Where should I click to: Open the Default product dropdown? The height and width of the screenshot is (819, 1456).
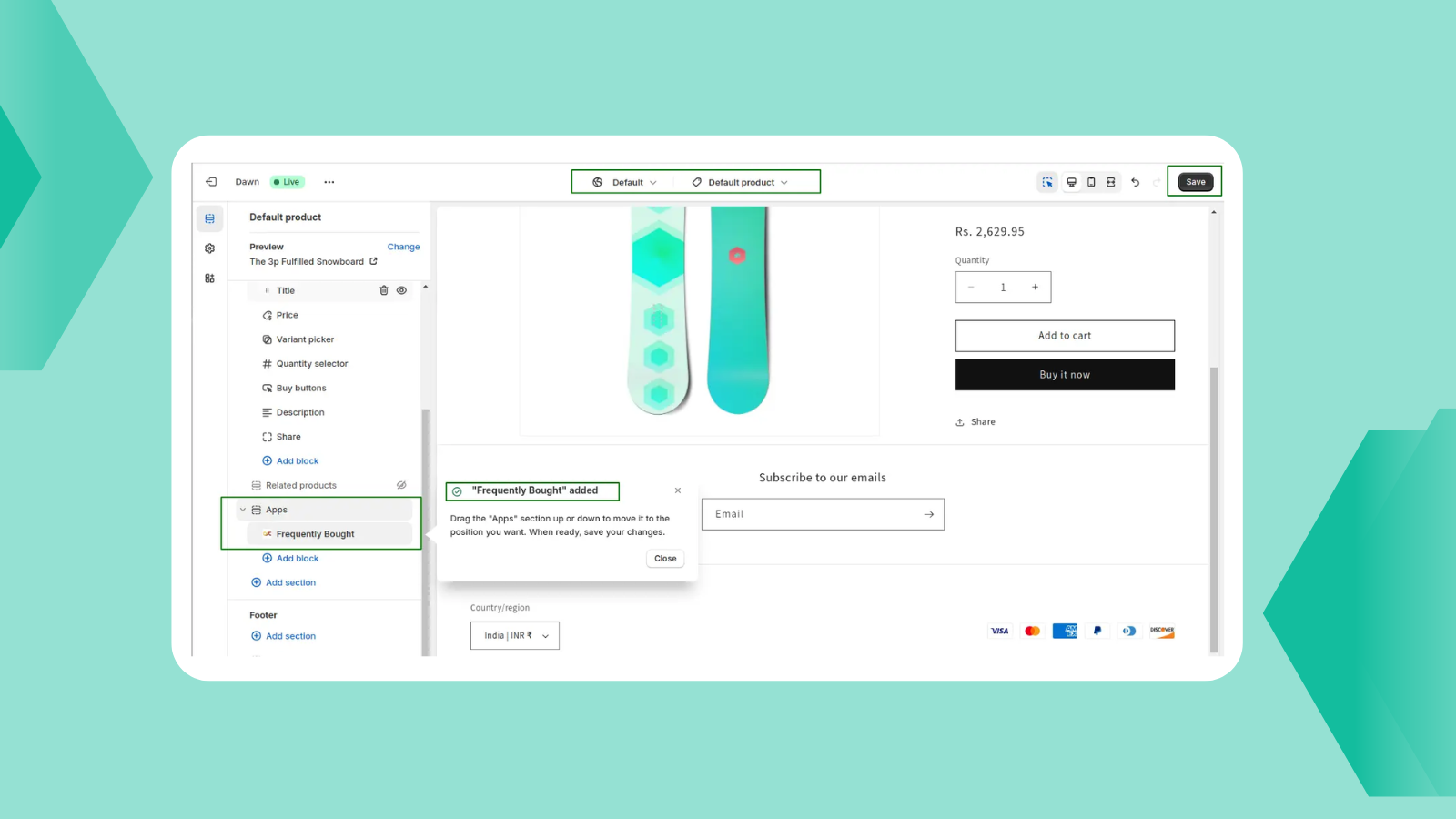(x=740, y=182)
